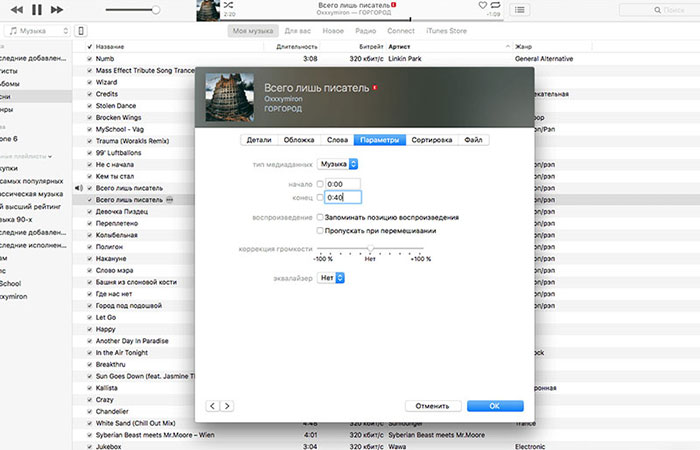Screen dimensions: 700x450
Task: Confirm with the OK button
Action: pyautogui.click(x=495, y=406)
